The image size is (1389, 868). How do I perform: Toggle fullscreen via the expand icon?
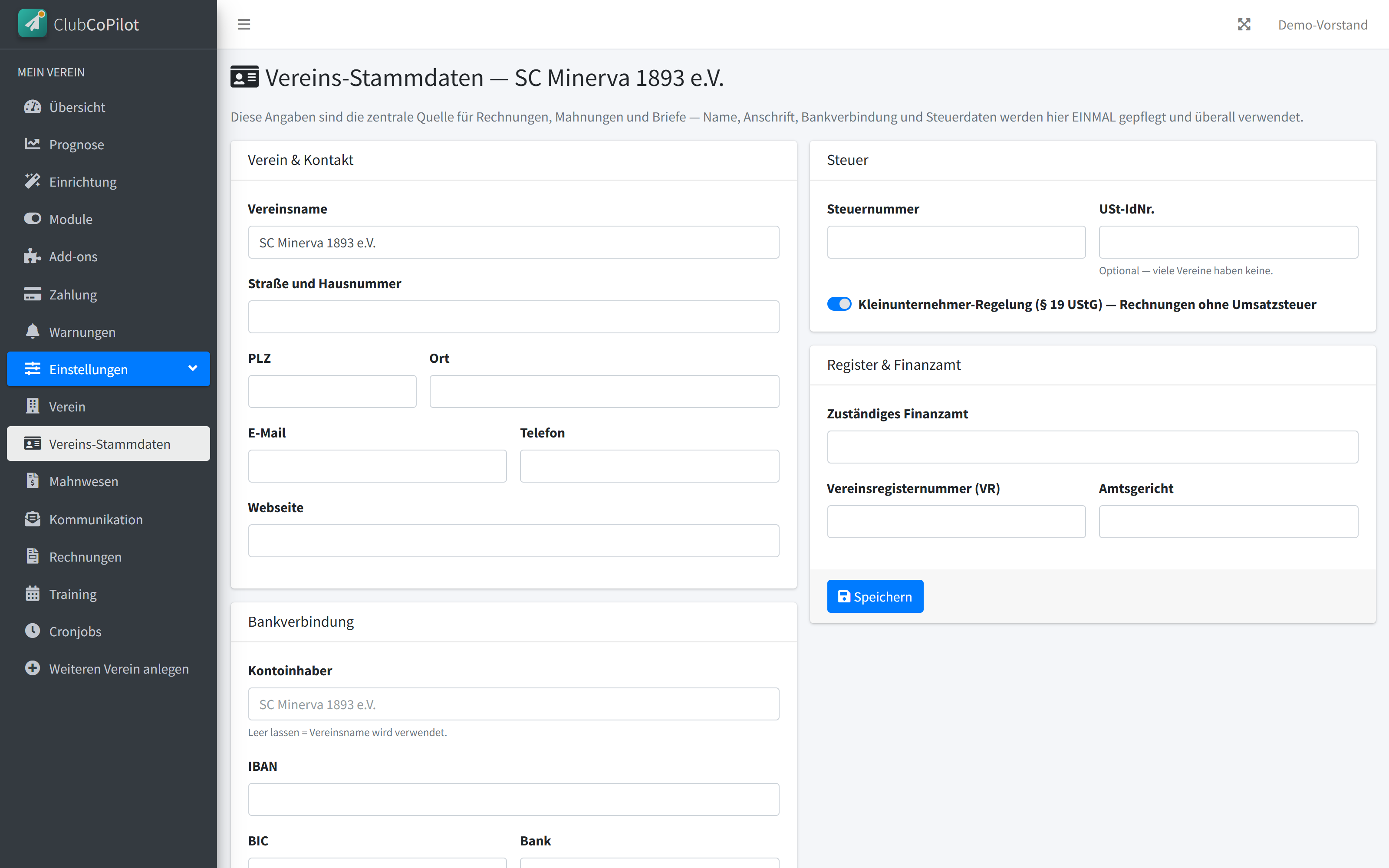coord(1244,25)
